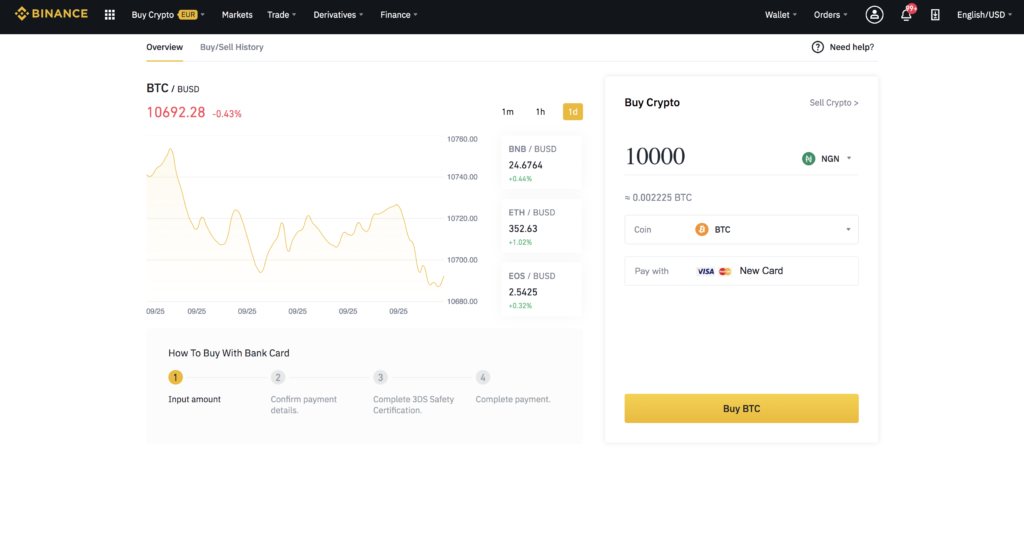The image size is (1024, 539).
Task: Open the English/USD language selector
Action: coord(984,14)
